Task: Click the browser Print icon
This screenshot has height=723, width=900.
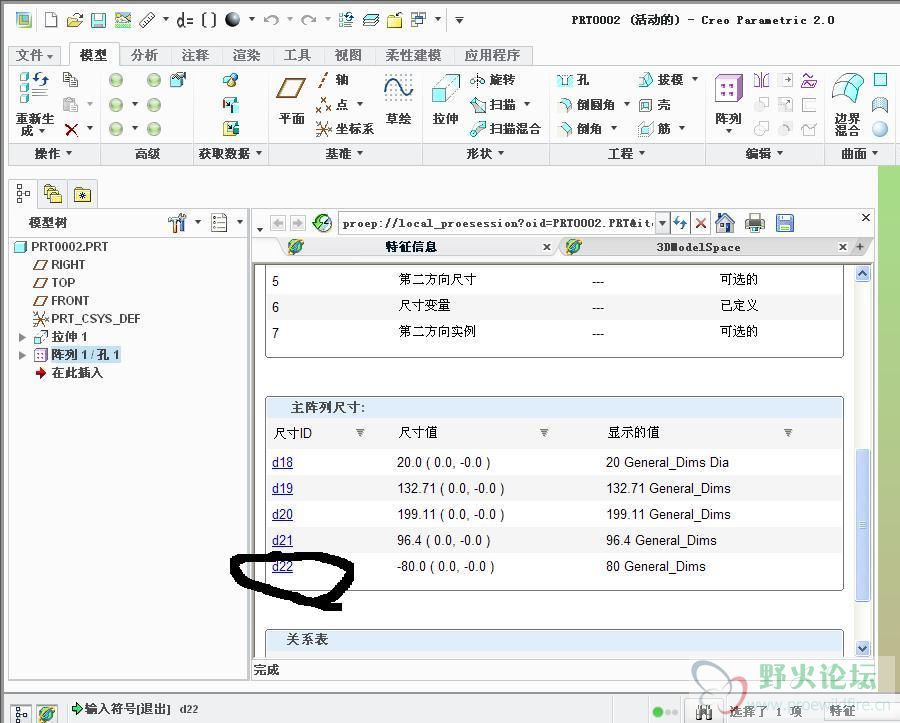Action: click(x=755, y=223)
